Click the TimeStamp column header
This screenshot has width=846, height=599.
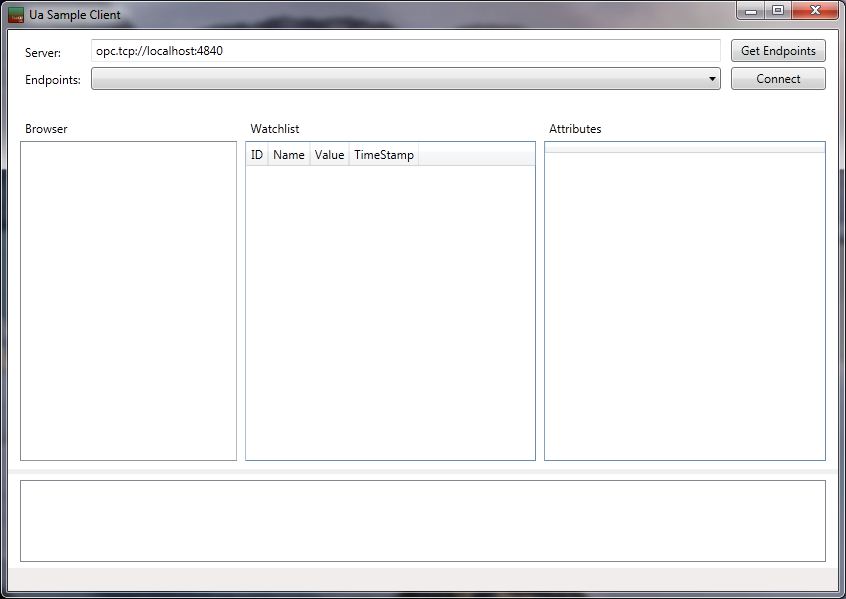coord(383,155)
